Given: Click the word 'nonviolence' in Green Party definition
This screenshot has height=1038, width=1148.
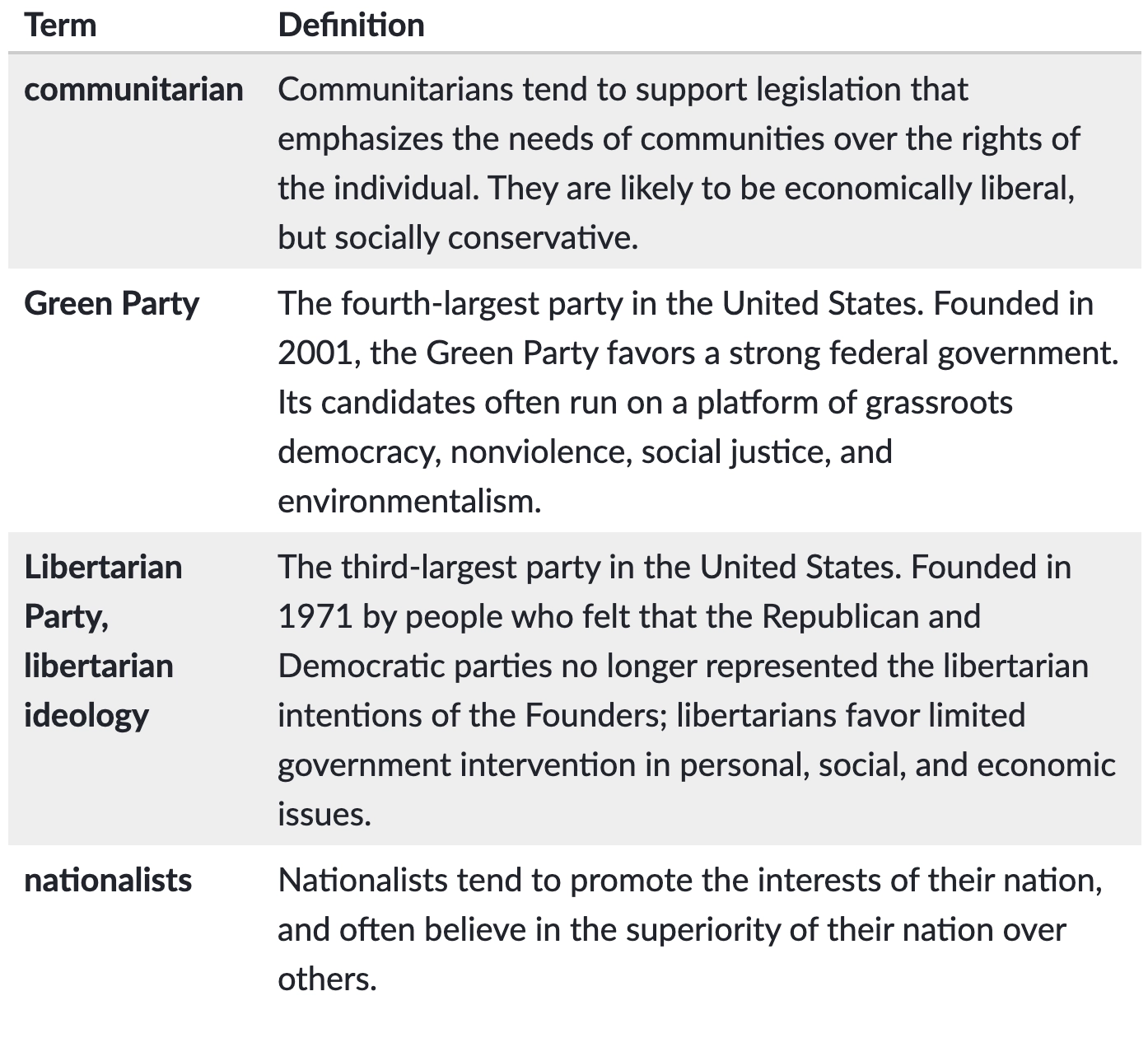Looking at the screenshot, I should [539, 452].
